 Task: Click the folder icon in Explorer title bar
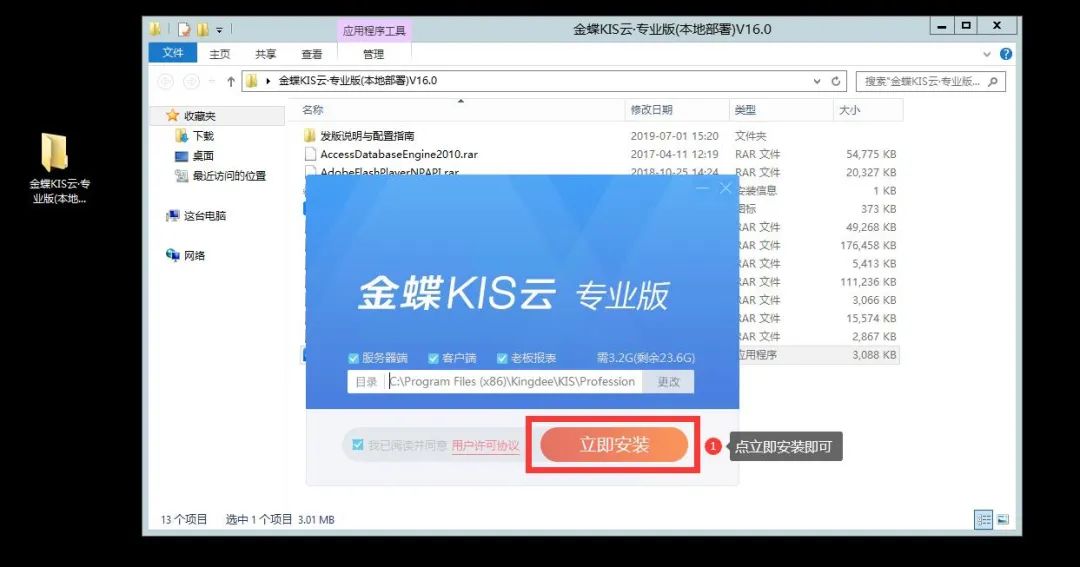pyautogui.click(x=156, y=29)
